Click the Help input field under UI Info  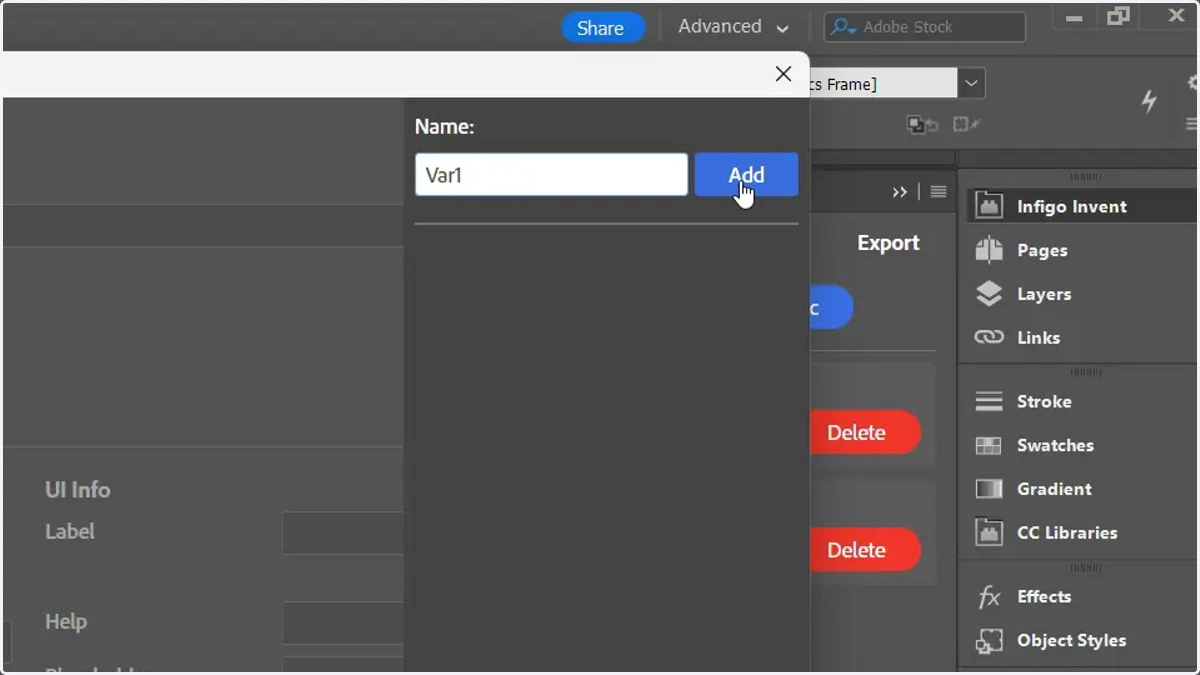(343, 623)
